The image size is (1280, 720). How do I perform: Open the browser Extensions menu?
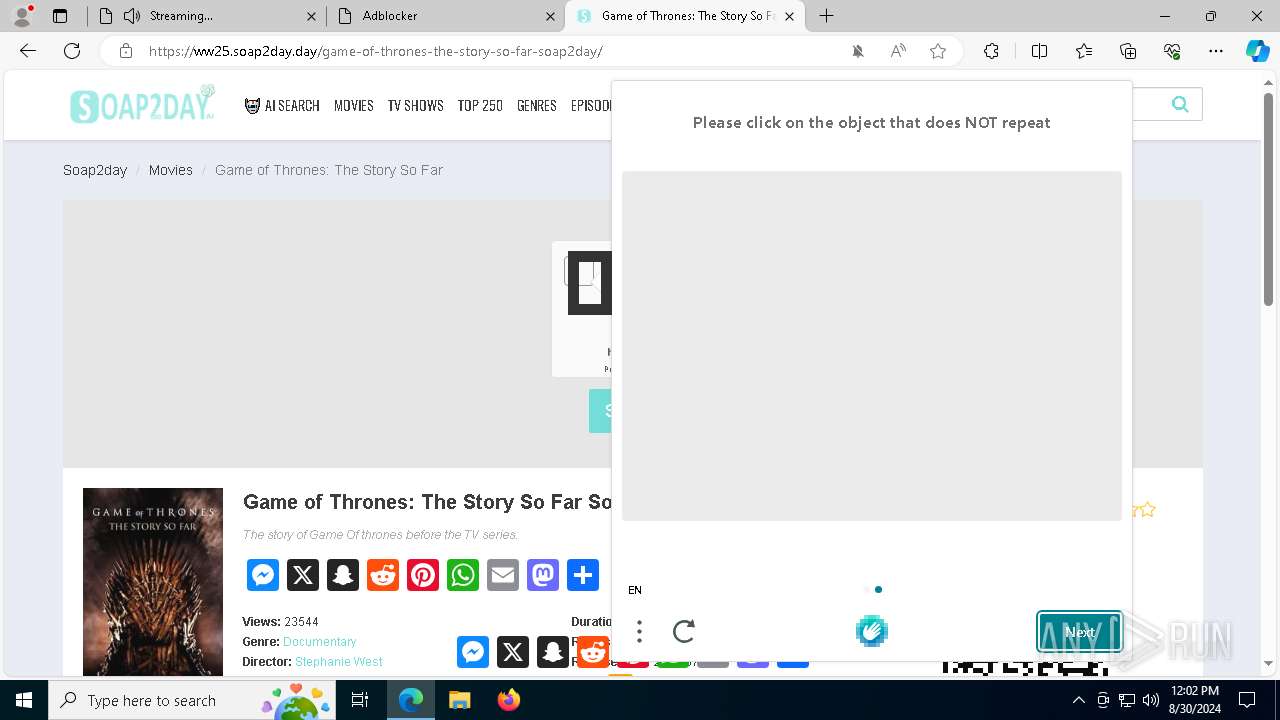pyautogui.click(x=991, y=51)
